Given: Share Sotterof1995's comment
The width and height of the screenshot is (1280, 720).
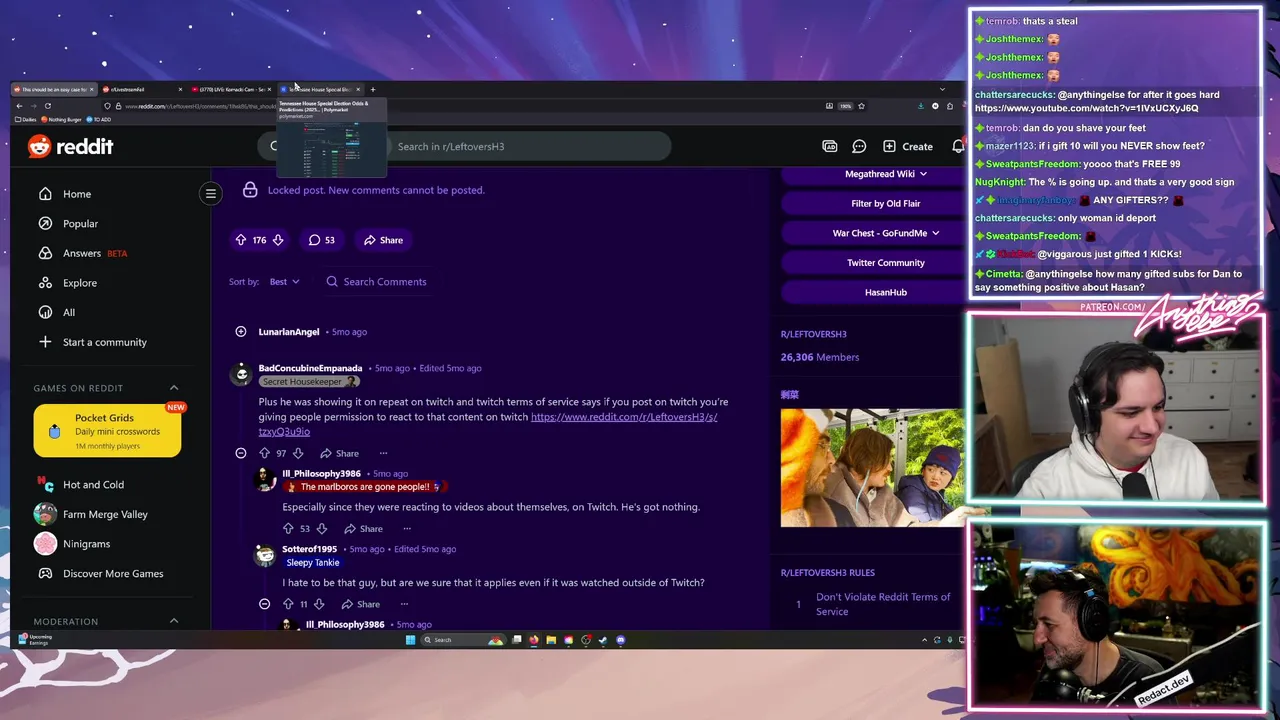Looking at the screenshot, I should click(x=360, y=604).
